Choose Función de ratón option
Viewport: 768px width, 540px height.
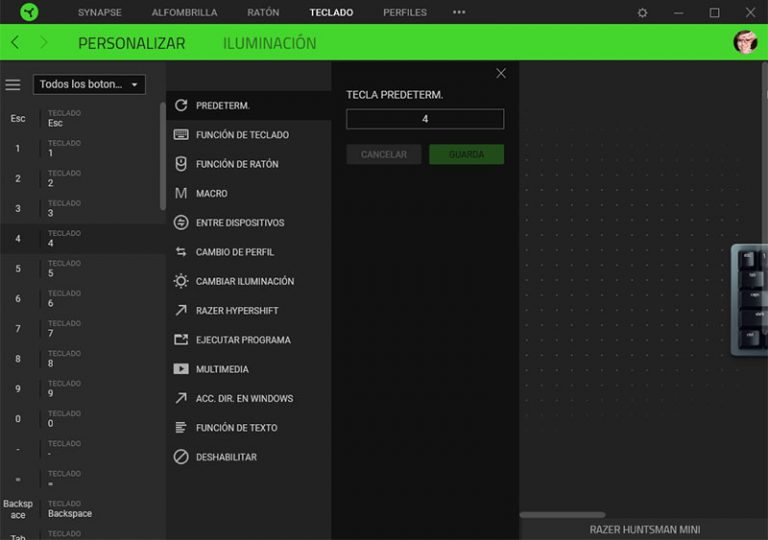(x=249, y=164)
